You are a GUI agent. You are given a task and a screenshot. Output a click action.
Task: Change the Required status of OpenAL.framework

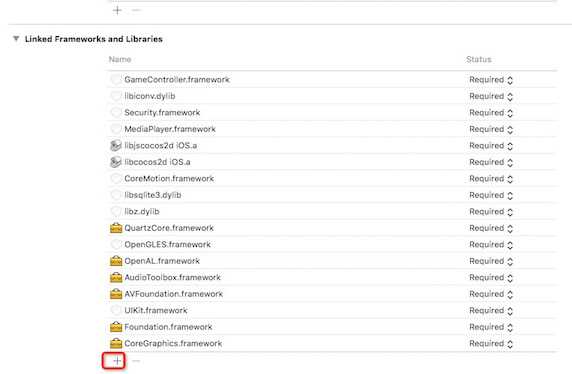491,261
